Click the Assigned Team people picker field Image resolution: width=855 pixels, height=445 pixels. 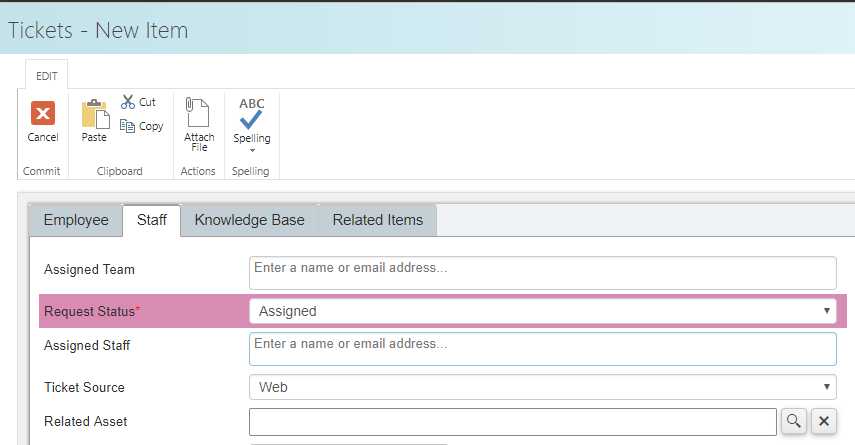[x=543, y=273]
